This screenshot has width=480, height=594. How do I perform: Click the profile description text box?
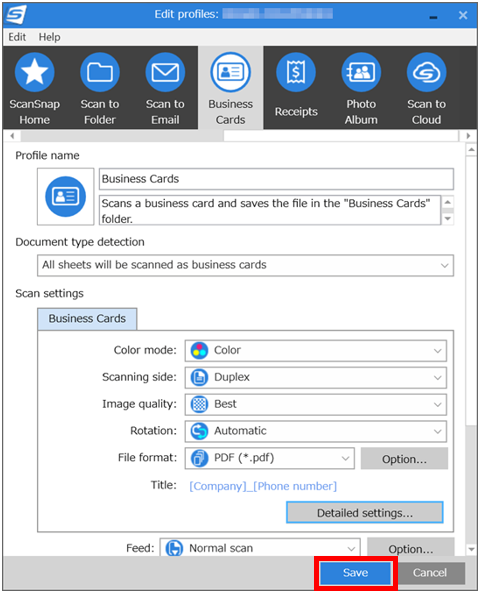click(270, 210)
